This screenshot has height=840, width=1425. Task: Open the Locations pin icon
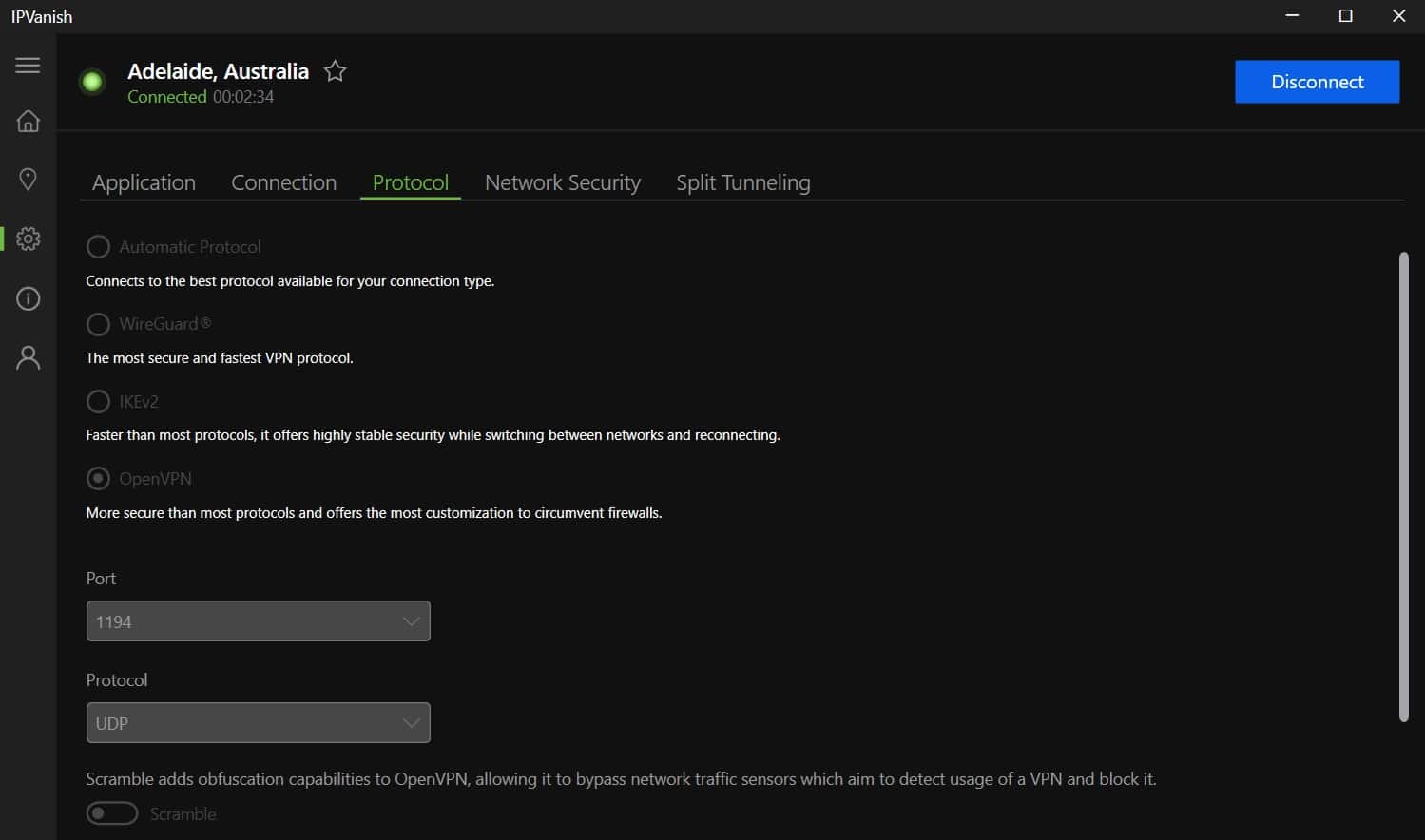[28, 179]
